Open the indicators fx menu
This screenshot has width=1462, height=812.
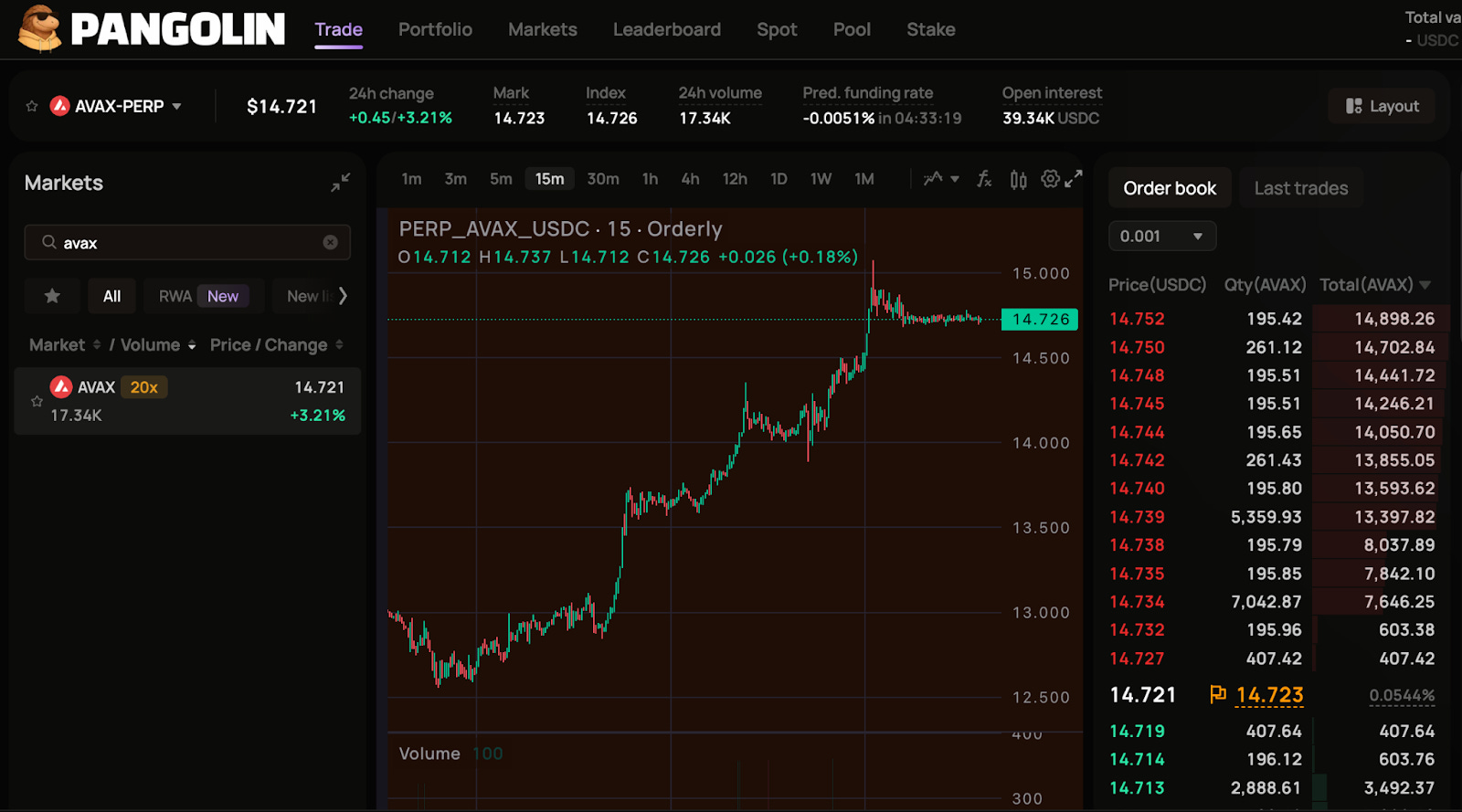pyautogui.click(x=984, y=179)
